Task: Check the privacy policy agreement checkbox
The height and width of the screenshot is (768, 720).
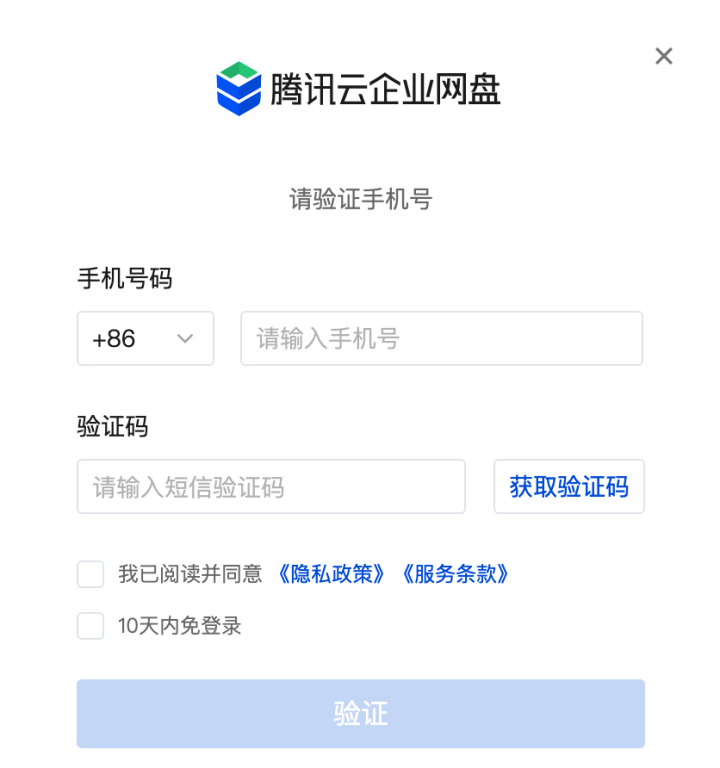Action: pyautogui.click(x=90, y=574)
